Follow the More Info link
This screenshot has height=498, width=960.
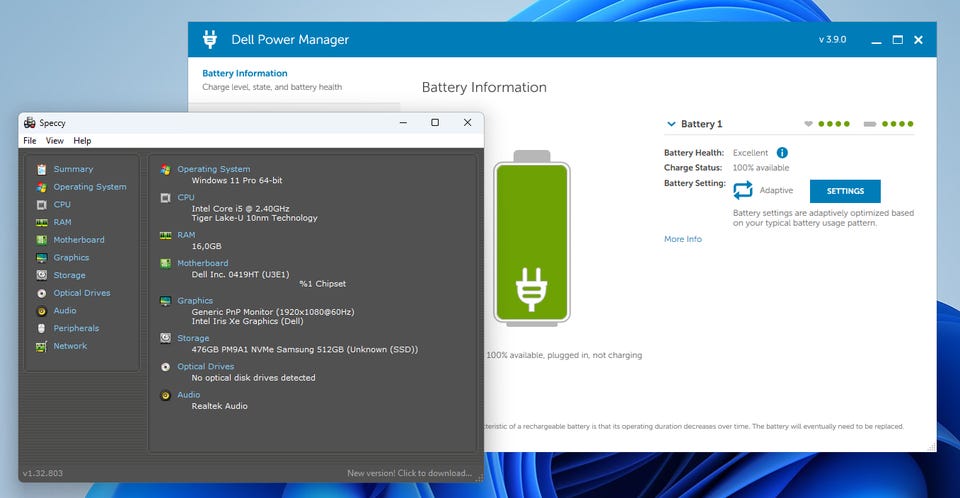(x=683, y=239)
